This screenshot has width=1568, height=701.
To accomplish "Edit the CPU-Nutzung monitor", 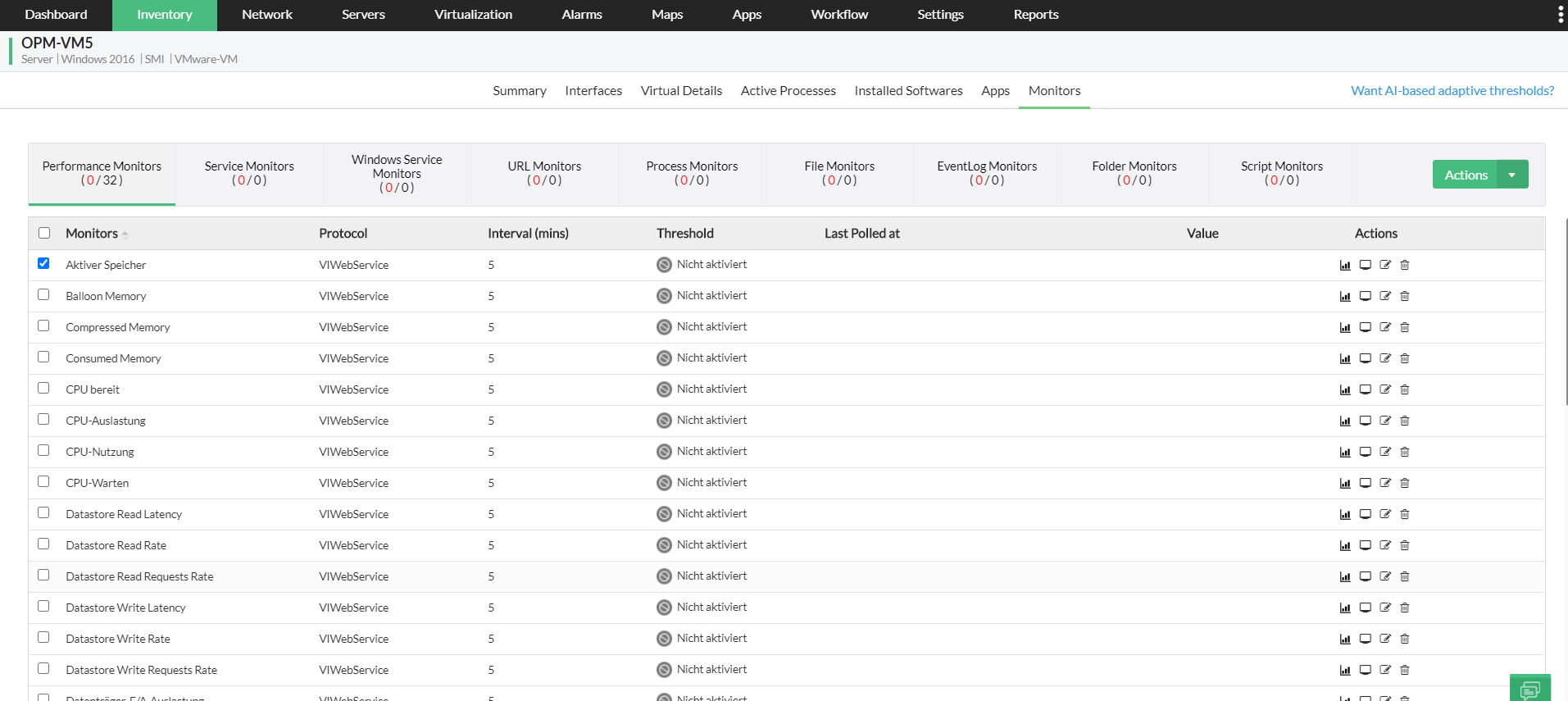I will click(x=1385, y=452).
